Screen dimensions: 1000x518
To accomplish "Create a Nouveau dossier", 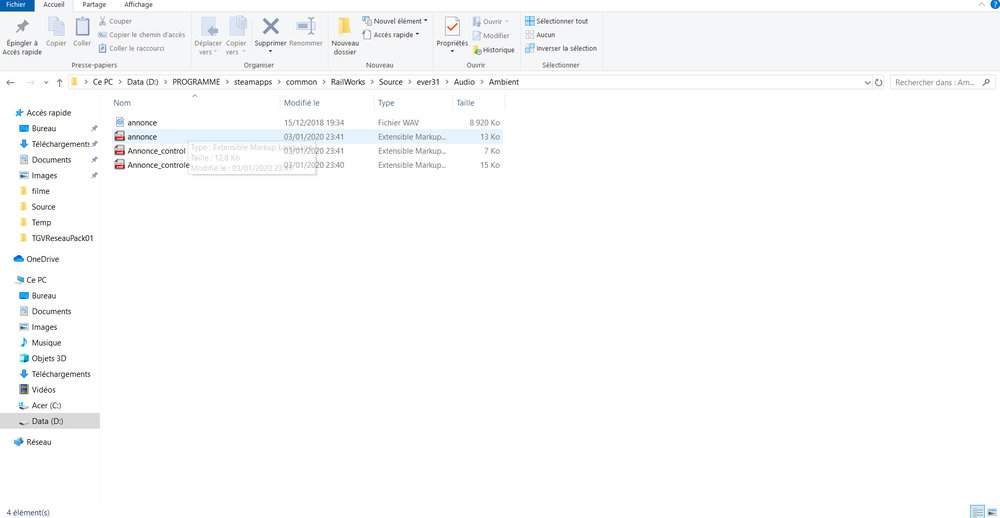I will click(345, 37).
